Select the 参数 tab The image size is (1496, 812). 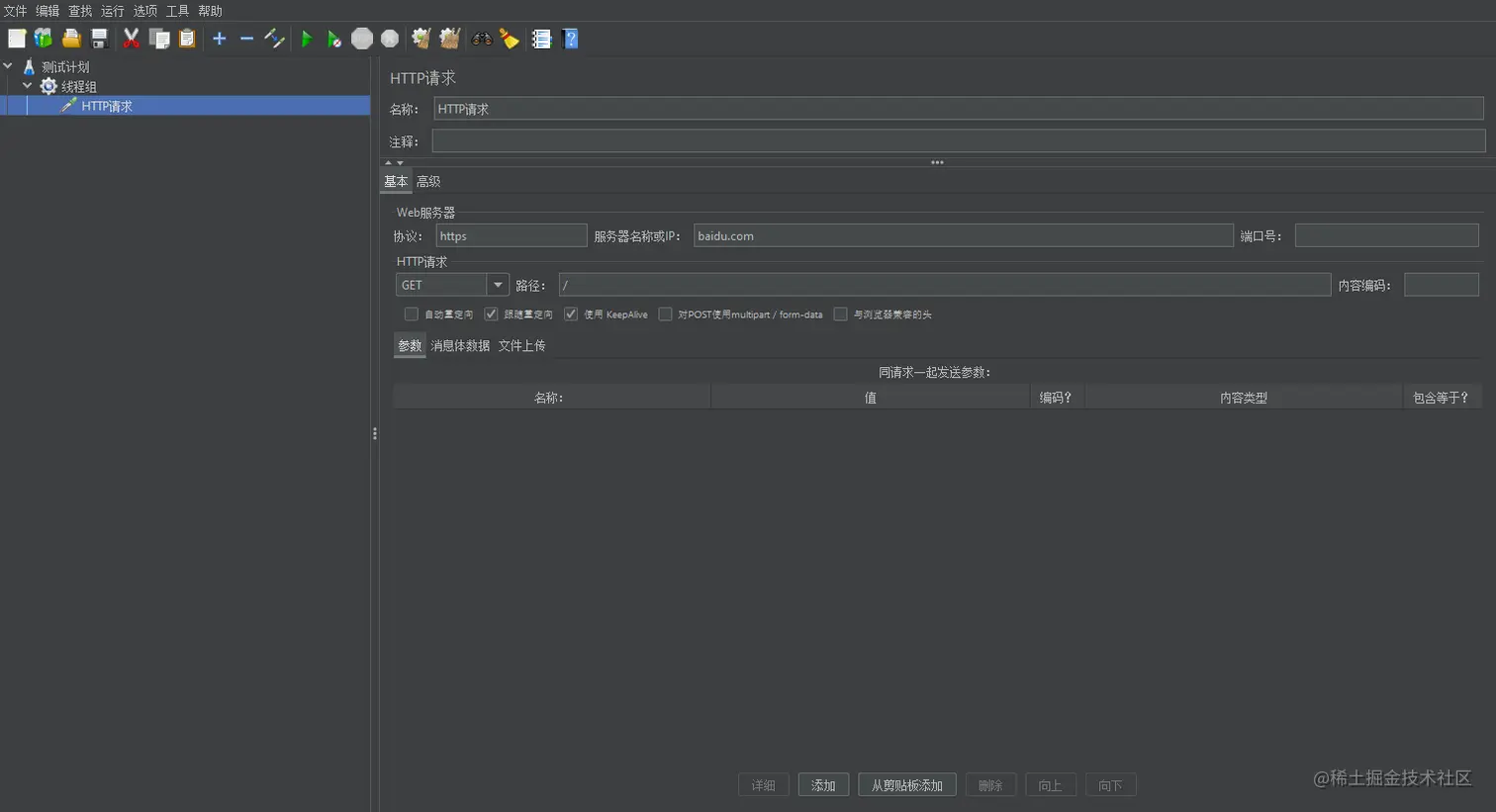pyautogui.click(x=410, y=345)
